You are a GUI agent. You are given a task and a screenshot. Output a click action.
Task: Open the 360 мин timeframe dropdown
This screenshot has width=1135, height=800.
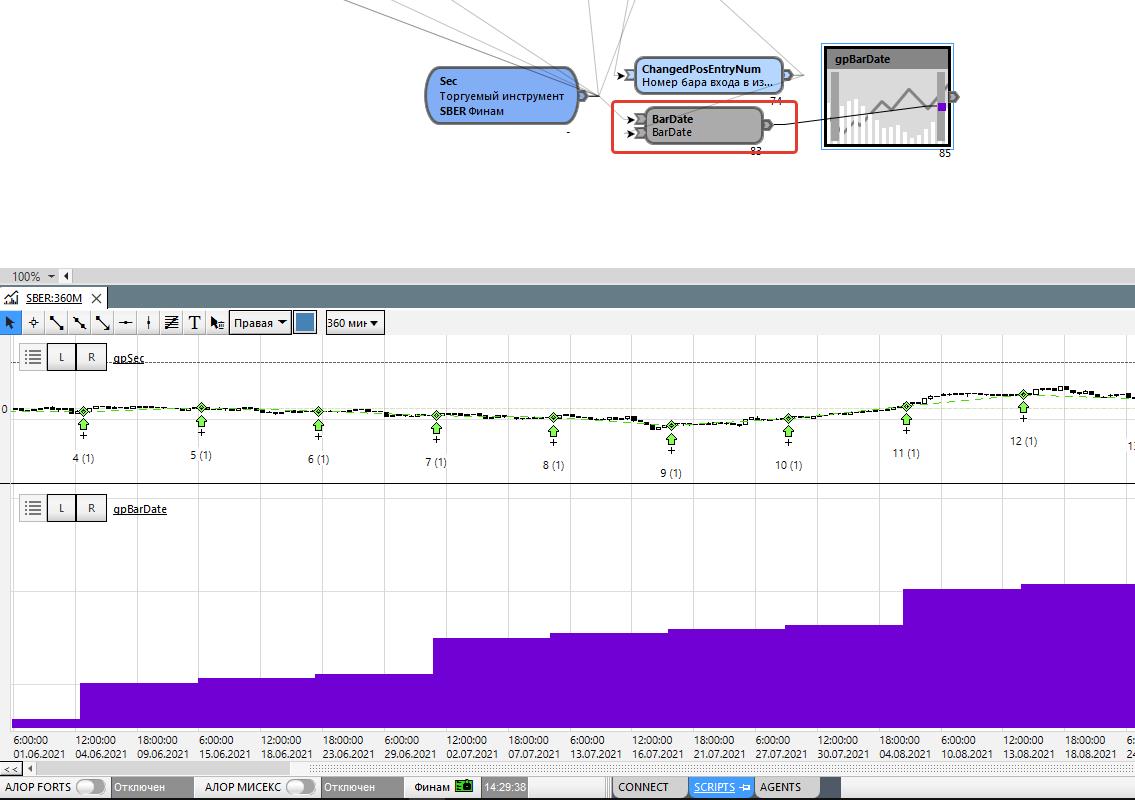pyautogui.click(x=354, y=323)
